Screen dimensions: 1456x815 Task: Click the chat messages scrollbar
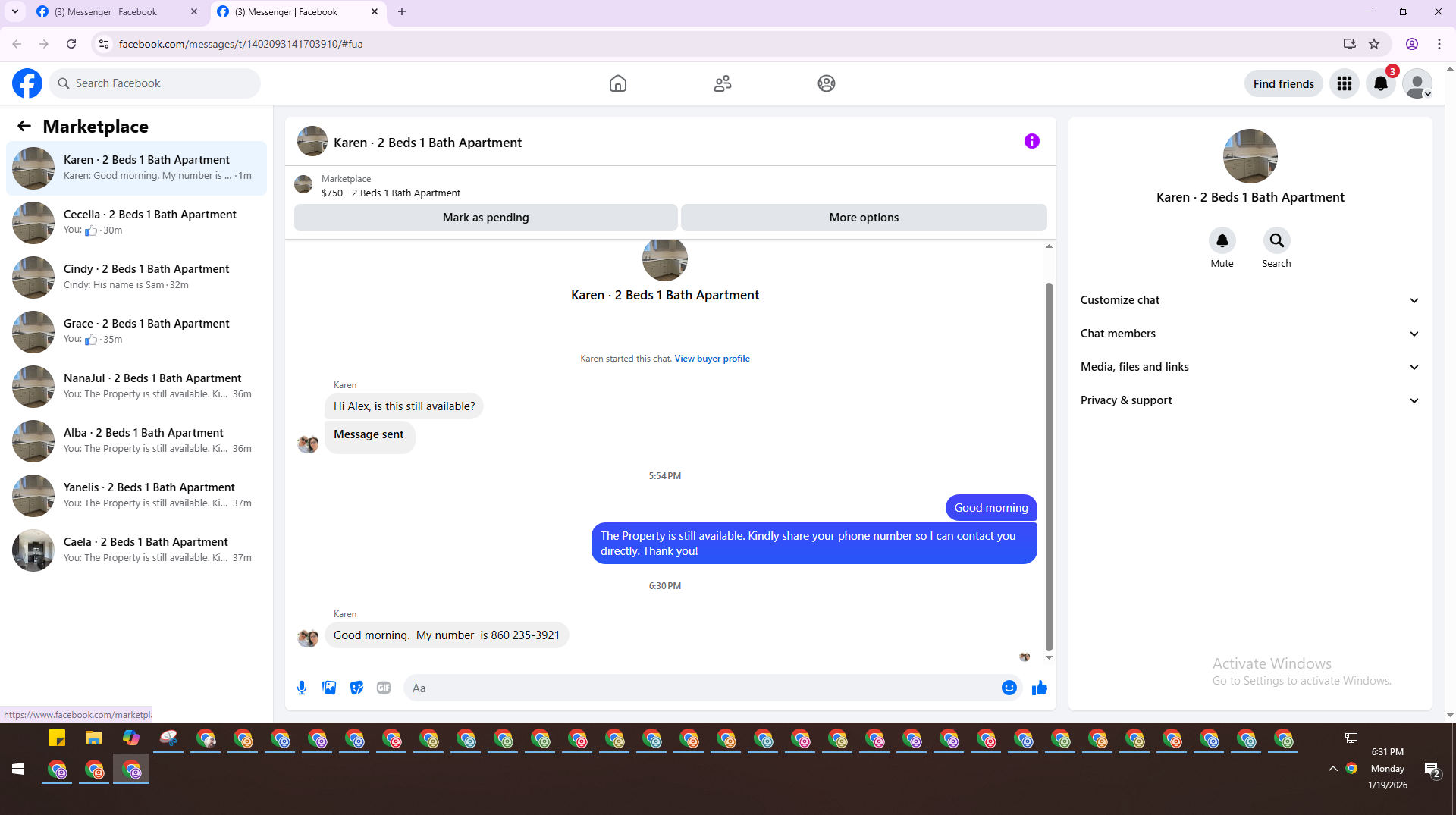click(1049, 466)
